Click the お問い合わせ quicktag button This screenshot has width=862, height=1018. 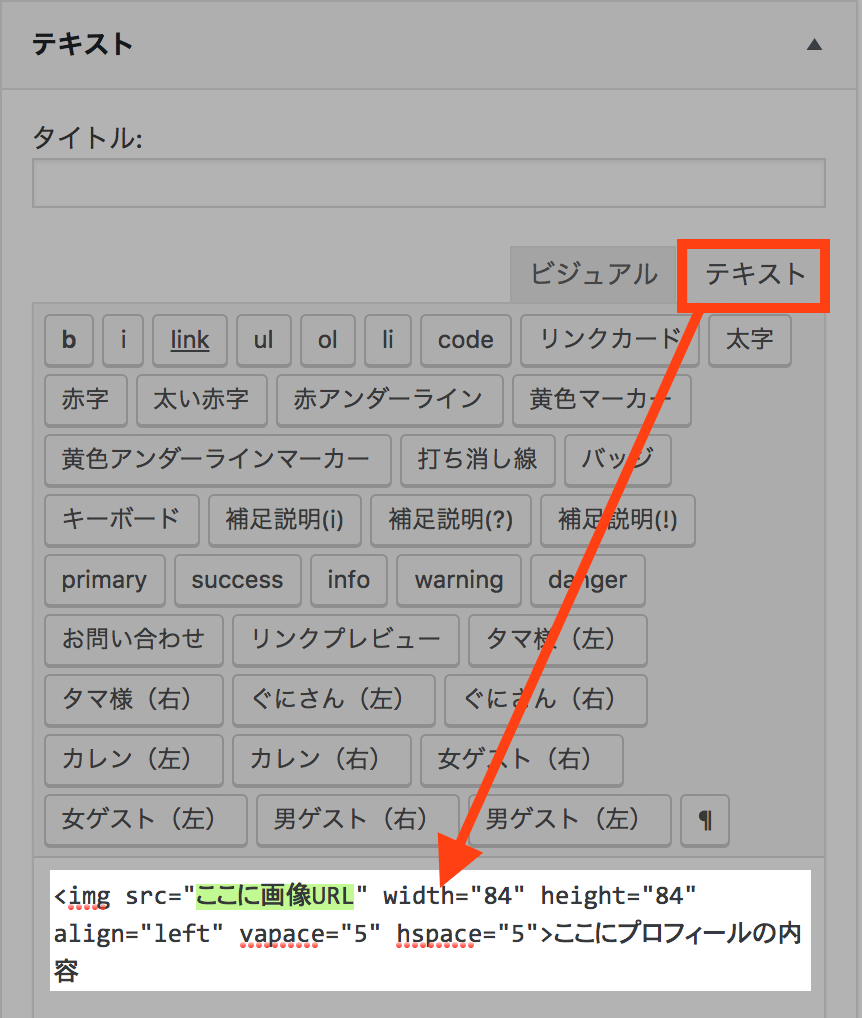point(134,639)
